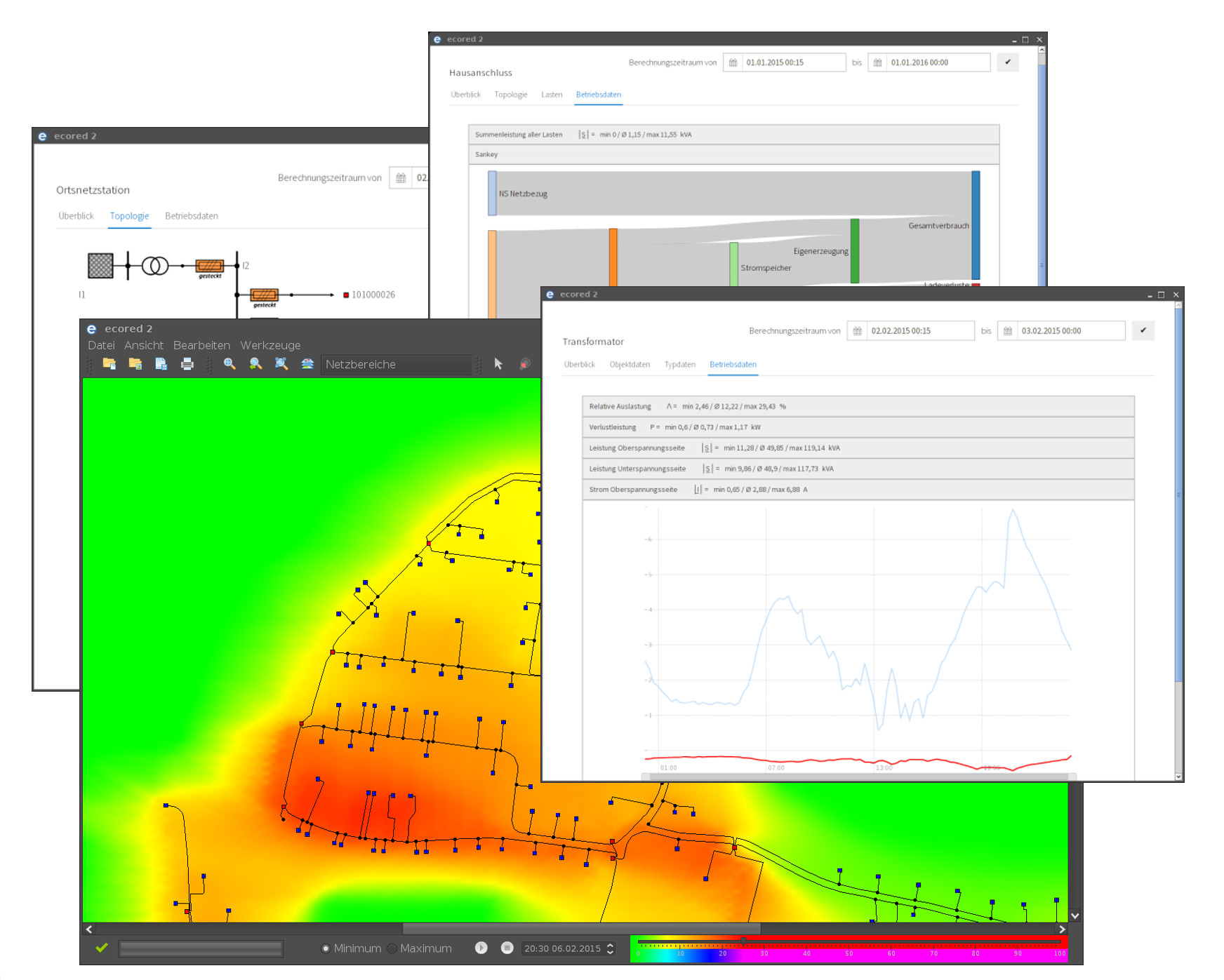This screenshot has height=980, width=1224.
Task: Click the zoom-in magnifier icon
Action: pos(229,364)
